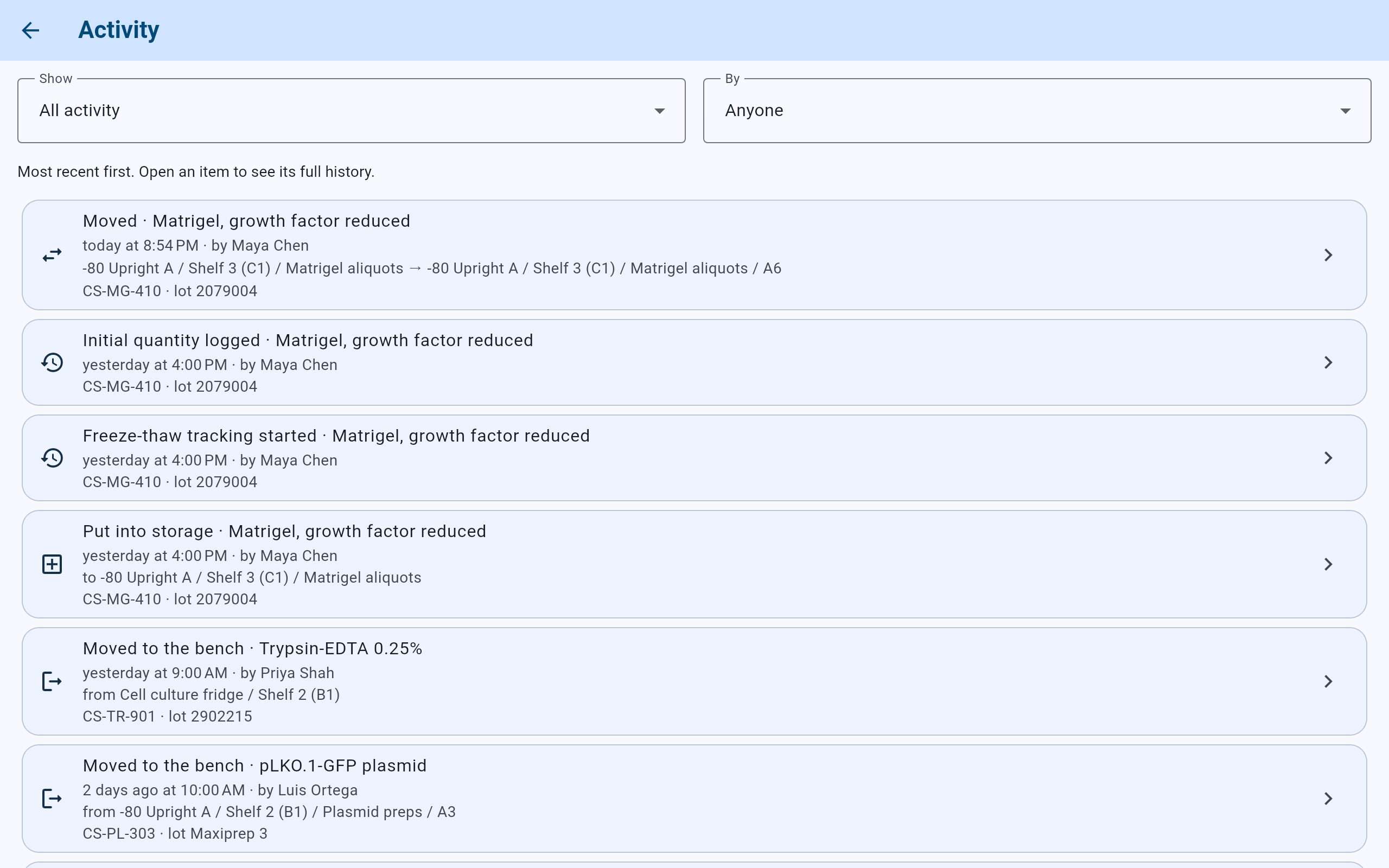Select 'Moved to the bench · pLKO.1-GFP plasmid' title
This screenshot has width=1389, height=868.
[255, 765]
